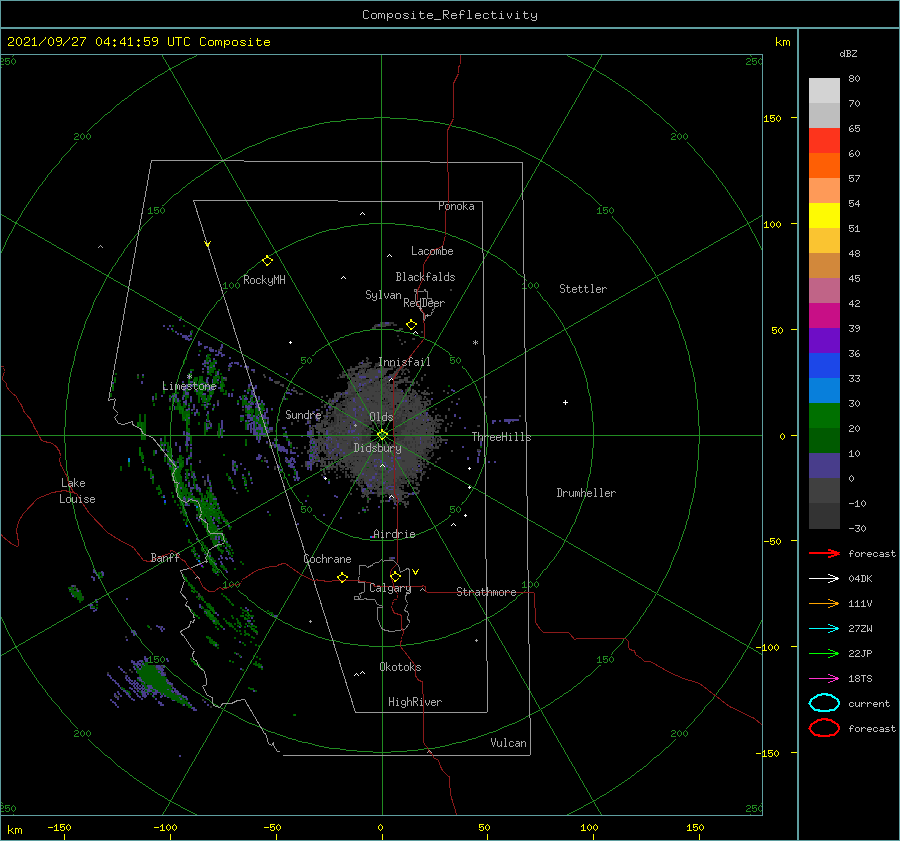
Task: Click the yellow radar site marker near Didsbury
Action: [382, 435]
